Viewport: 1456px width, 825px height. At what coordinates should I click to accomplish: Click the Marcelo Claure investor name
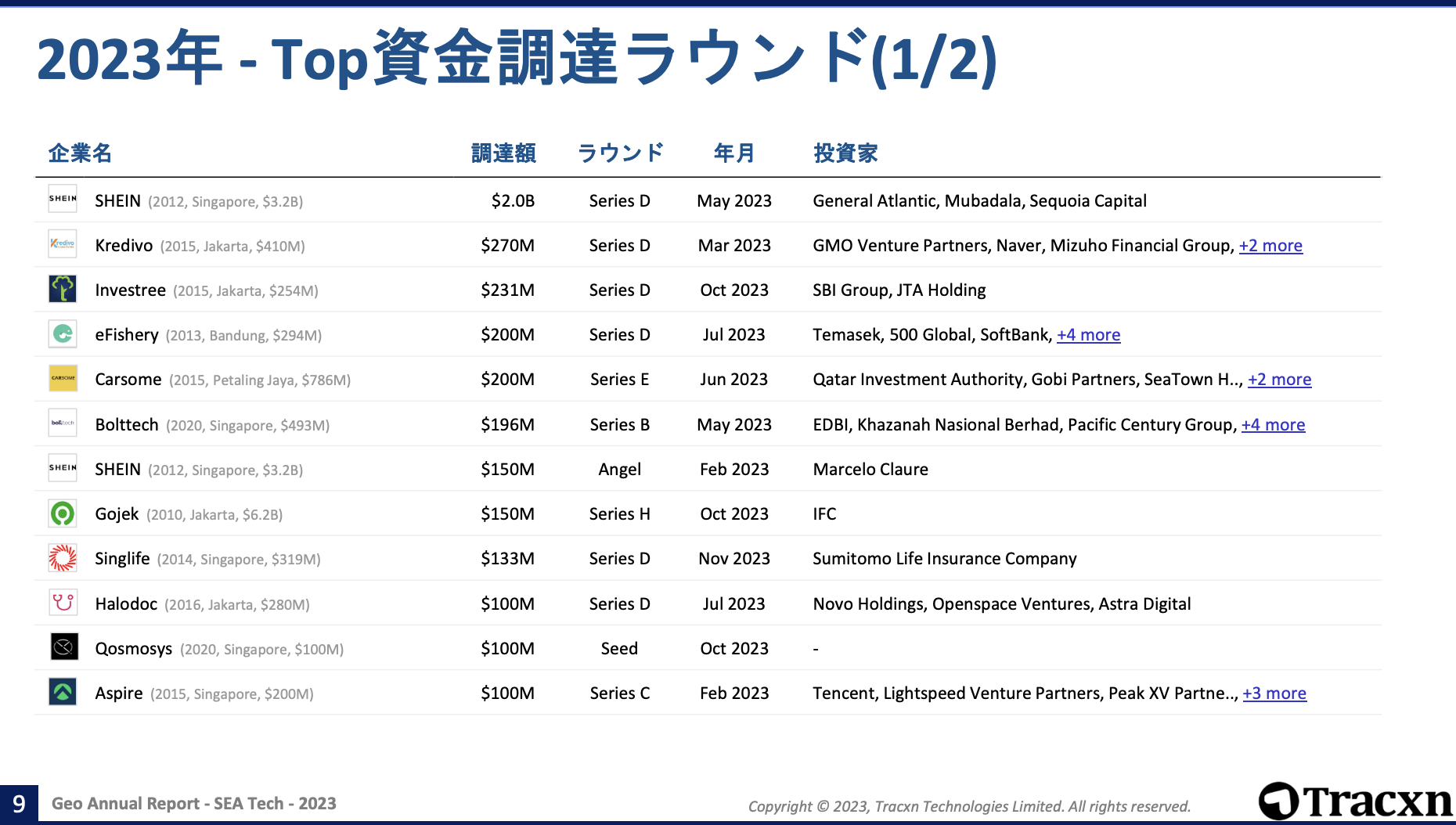click(x=870, y=470)
